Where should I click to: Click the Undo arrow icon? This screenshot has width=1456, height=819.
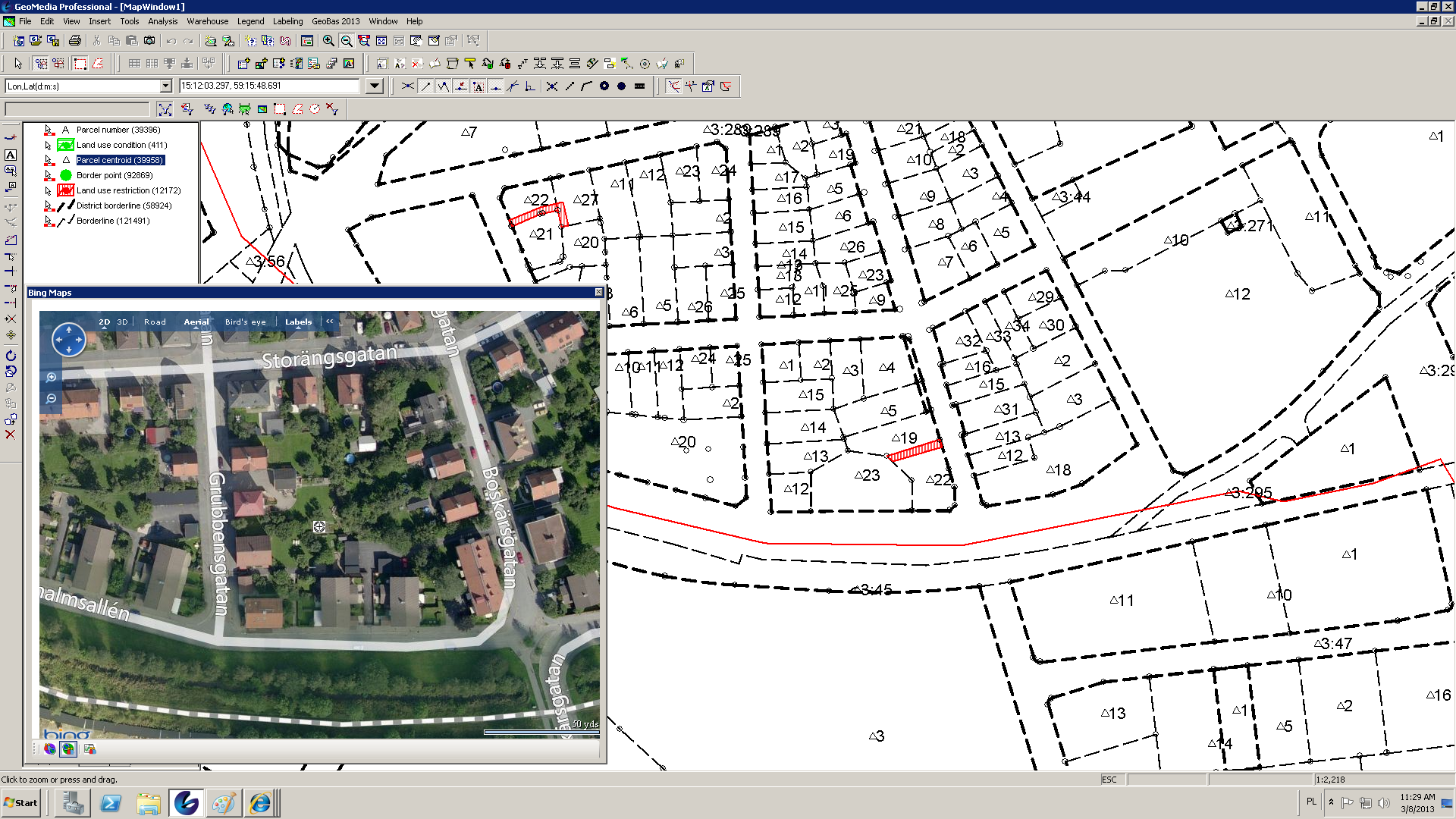pos(171,41)
